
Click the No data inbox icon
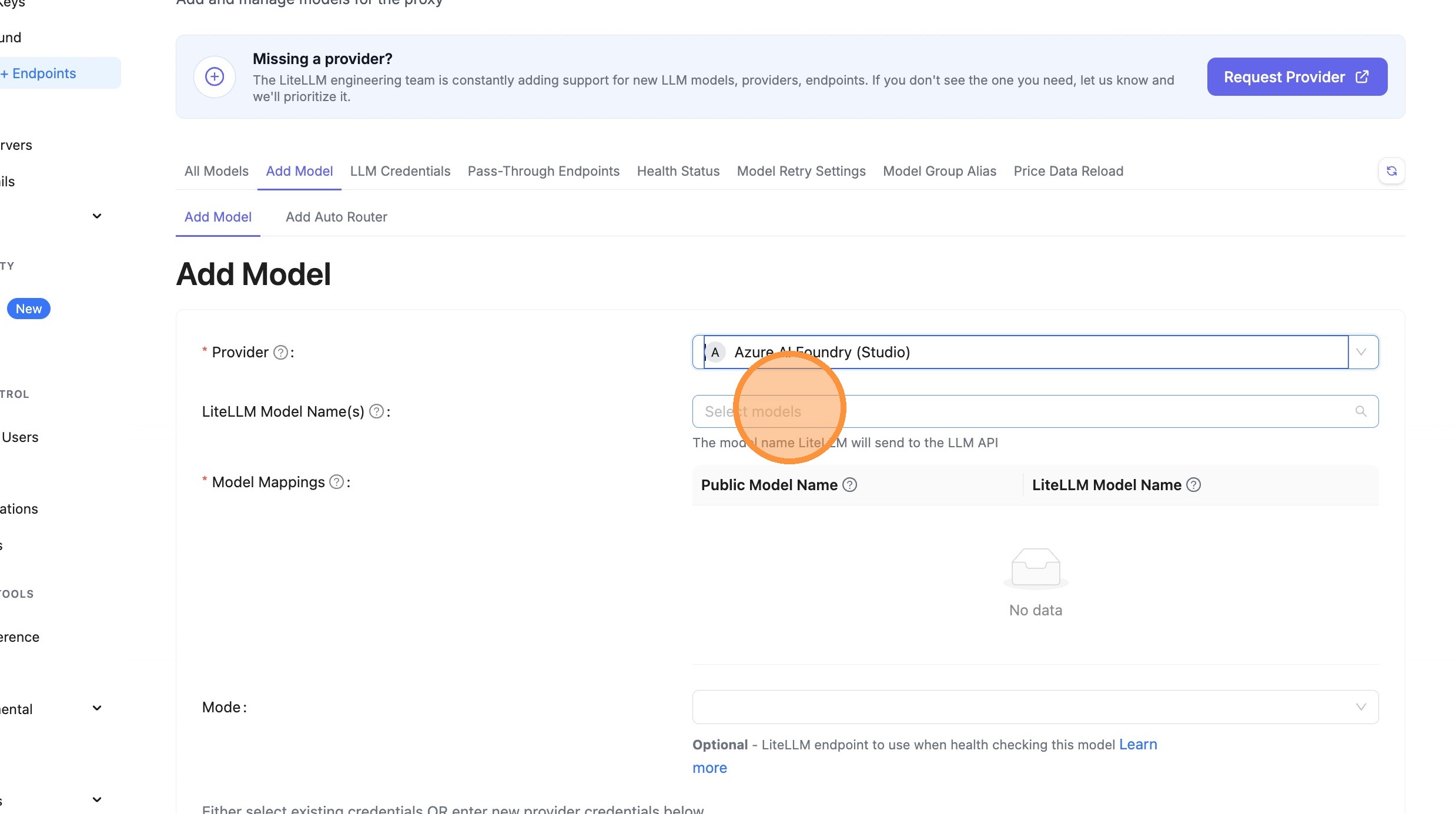tap(1035, 567)
